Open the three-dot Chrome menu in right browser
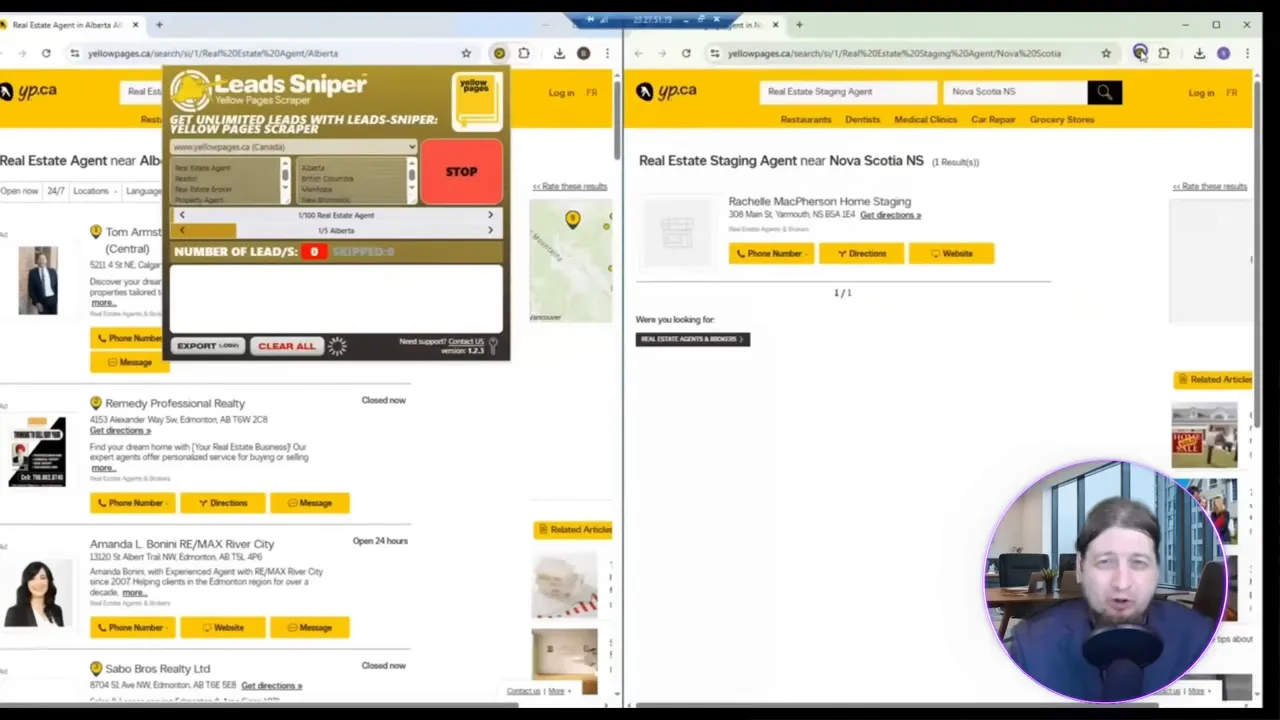This screenshot has height=720, width=1280. click(1247, 53)
